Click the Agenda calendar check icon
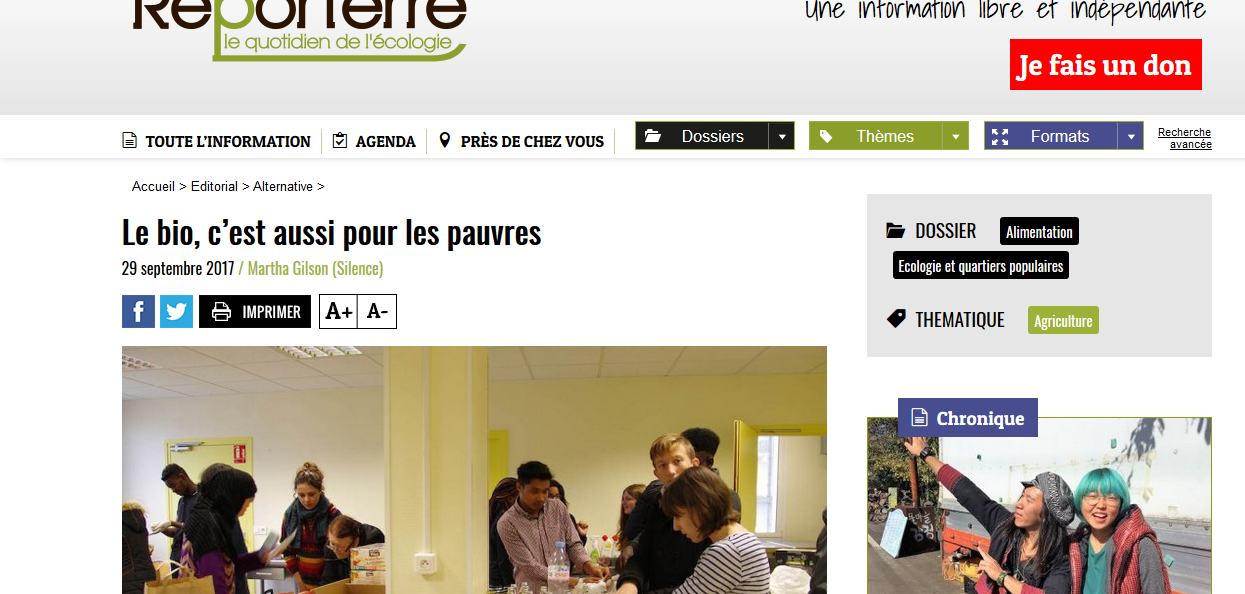 (340, 140)
